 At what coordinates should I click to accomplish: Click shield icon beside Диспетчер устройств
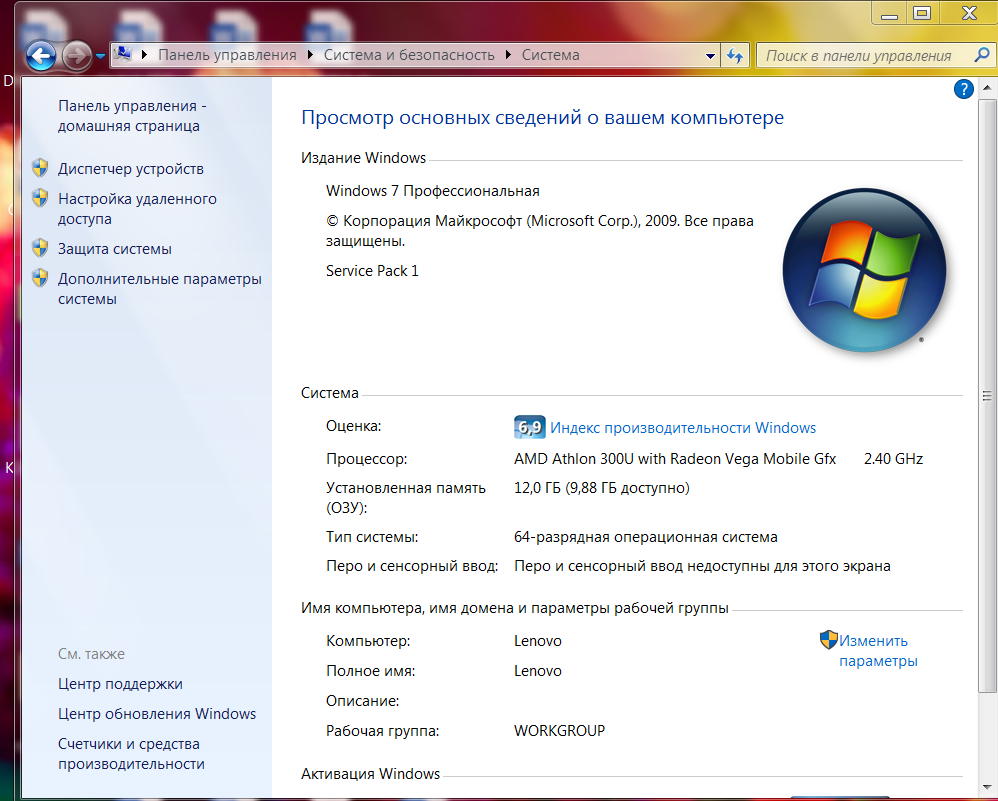tap(40, 168)
